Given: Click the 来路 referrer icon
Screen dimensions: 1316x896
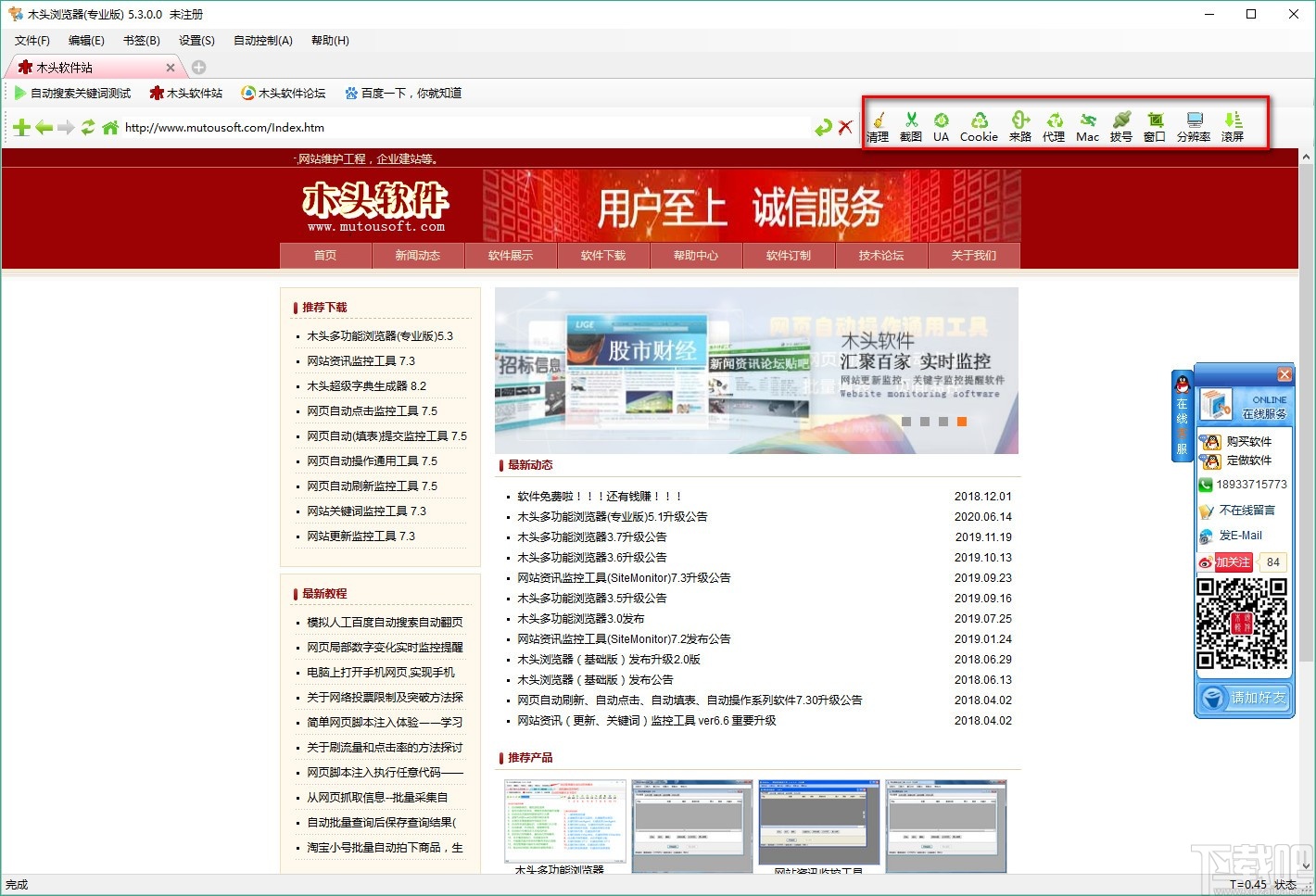Looking at the screenshot, I should click(1019, 126).
